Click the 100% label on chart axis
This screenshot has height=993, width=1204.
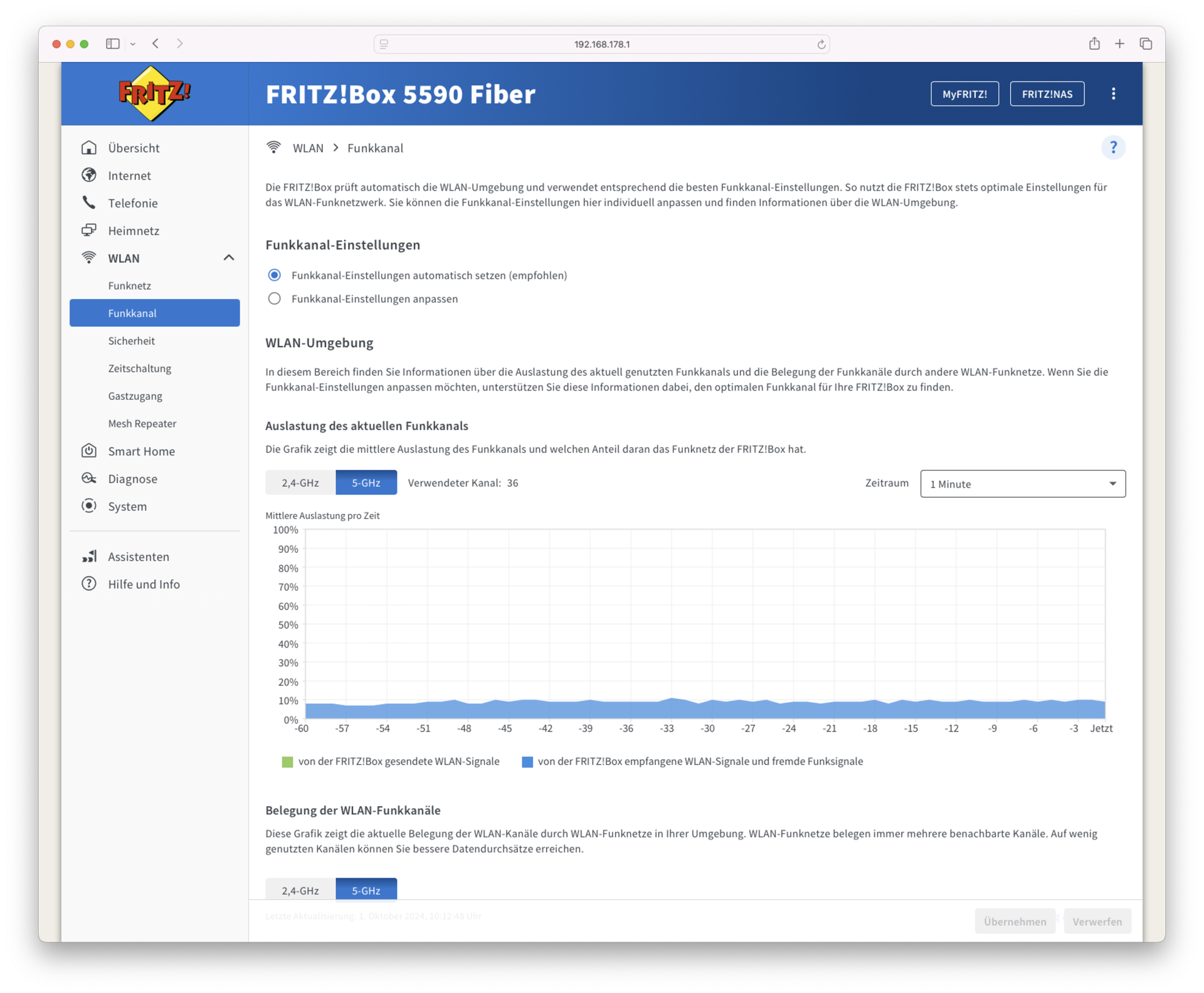285,530
